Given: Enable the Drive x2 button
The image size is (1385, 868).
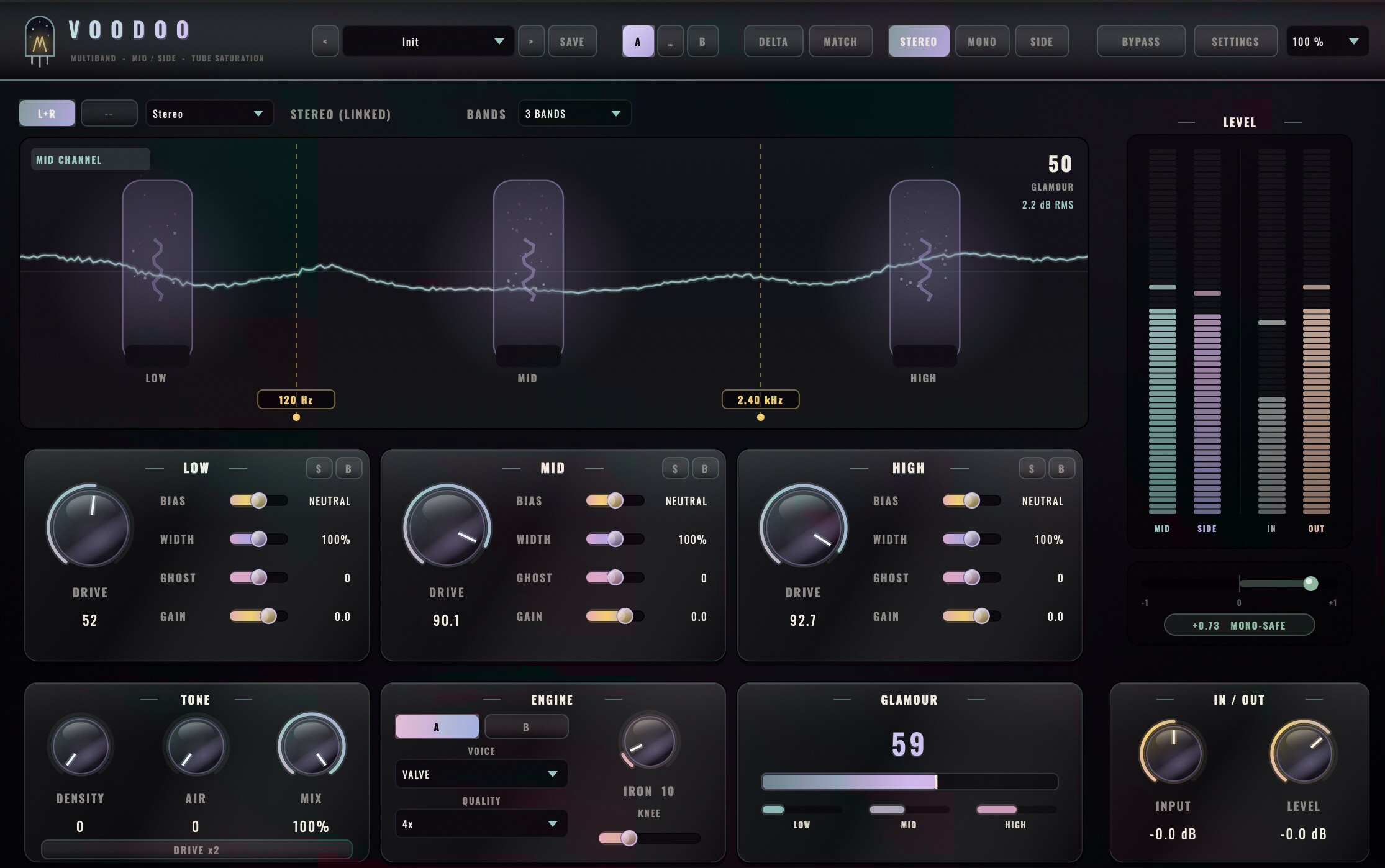Looking at the screenshot, I should click(196, 850).
